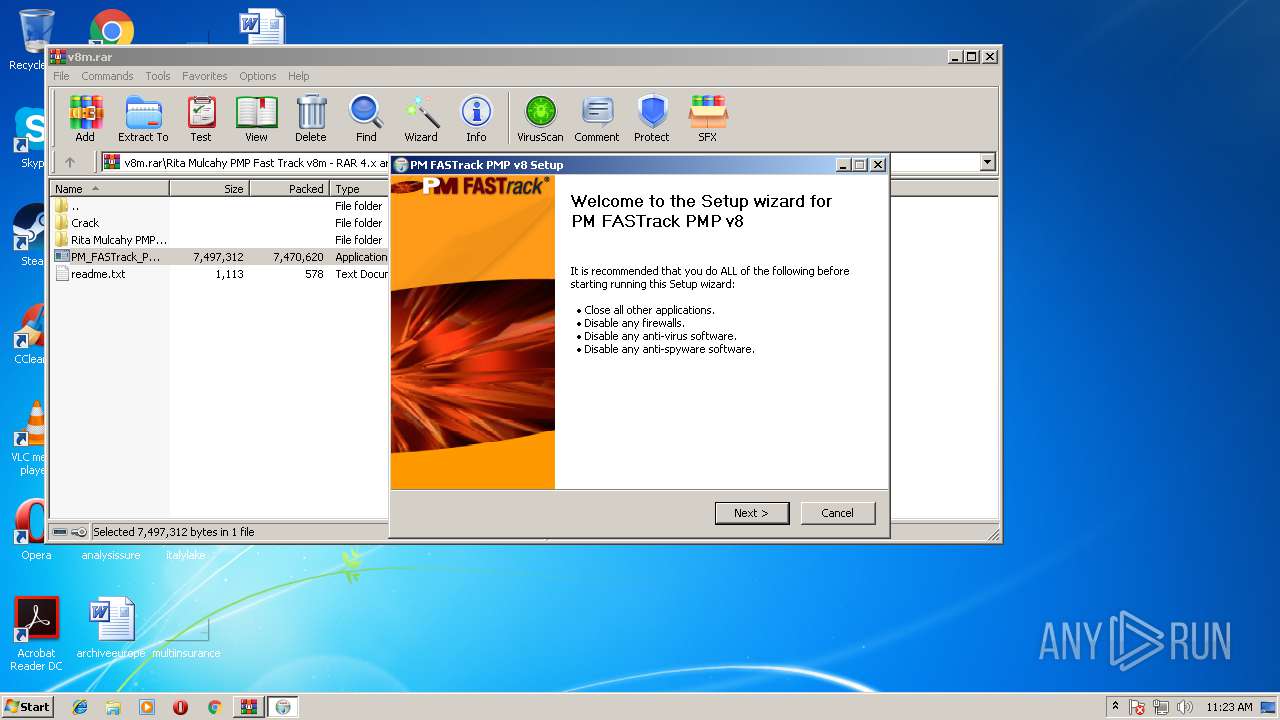Click the volume speaker tray icon
Screen dimensions: 1280x720
(1186, 707)
